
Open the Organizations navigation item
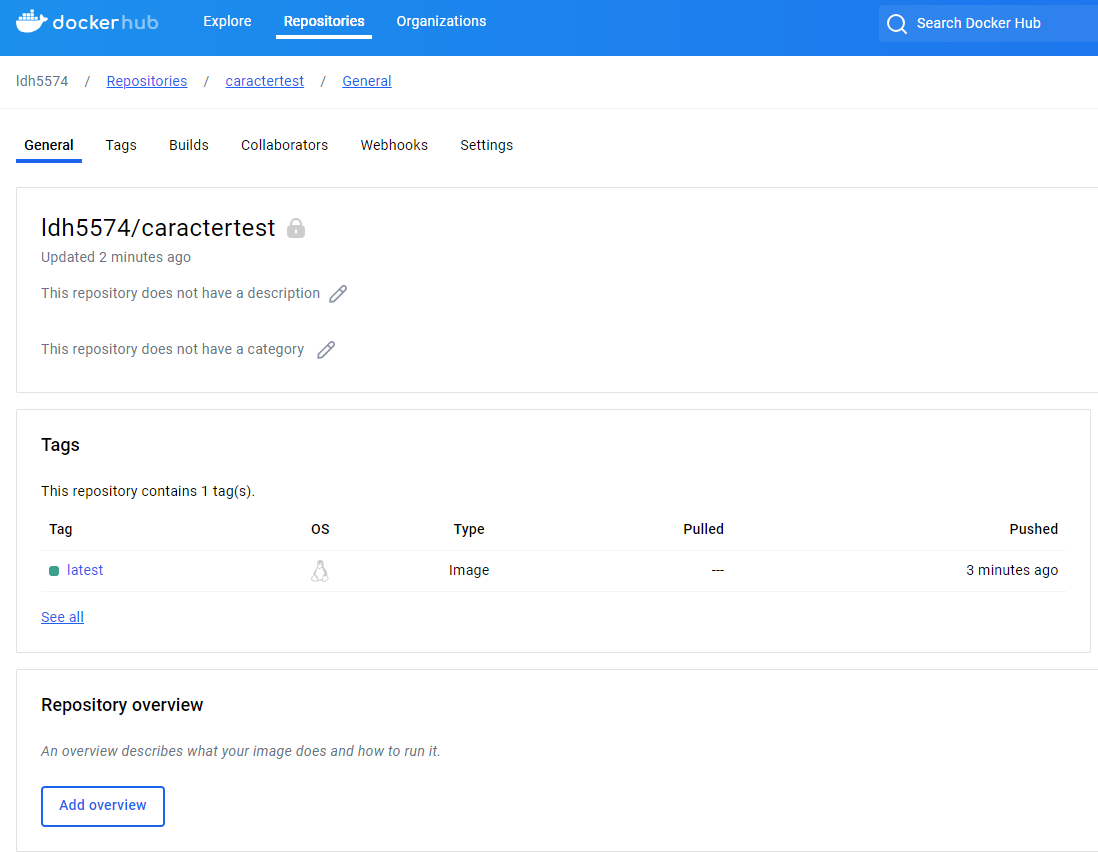[x=441, y=22]
